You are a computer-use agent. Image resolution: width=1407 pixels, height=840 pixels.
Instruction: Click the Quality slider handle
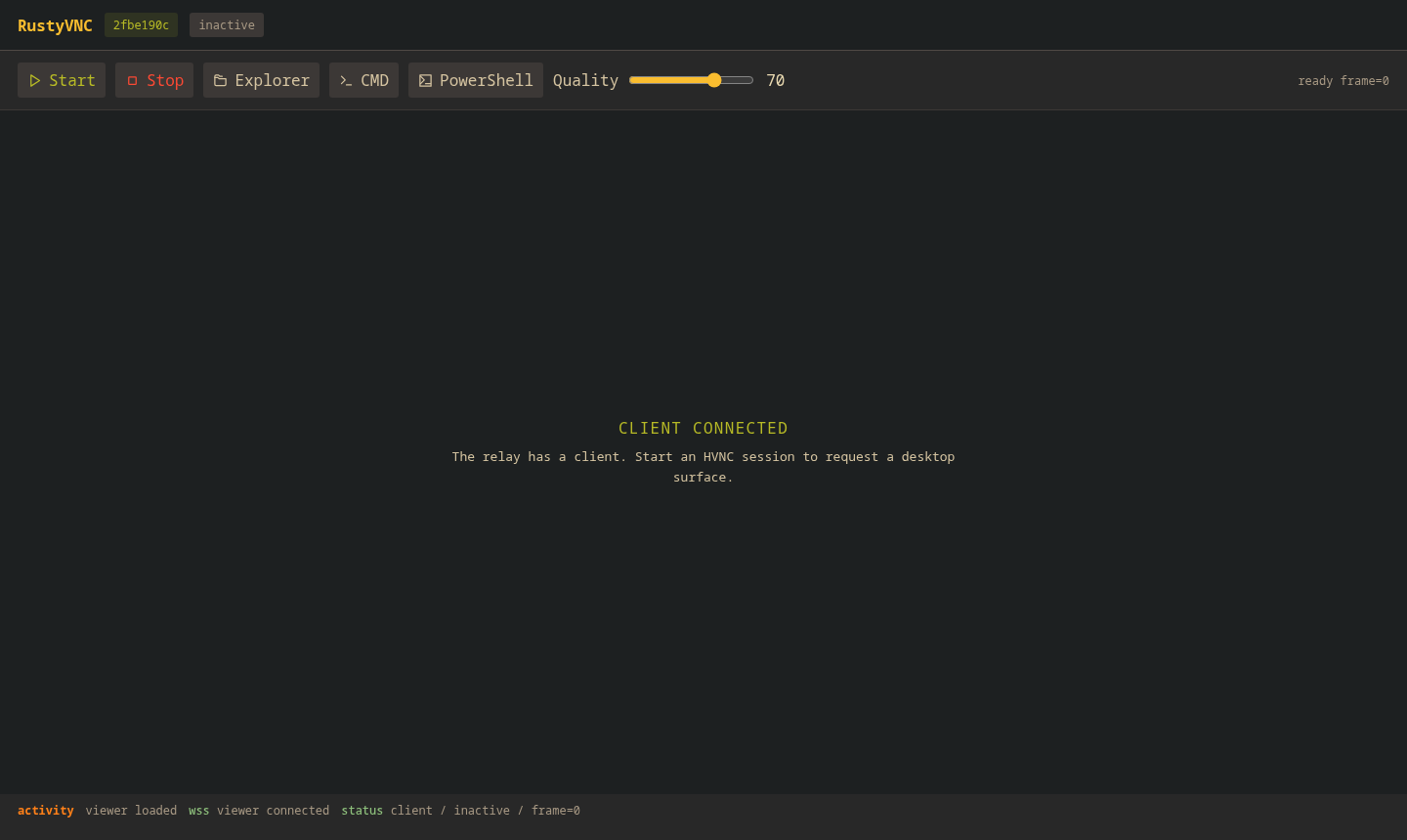(x=714, y=80)
